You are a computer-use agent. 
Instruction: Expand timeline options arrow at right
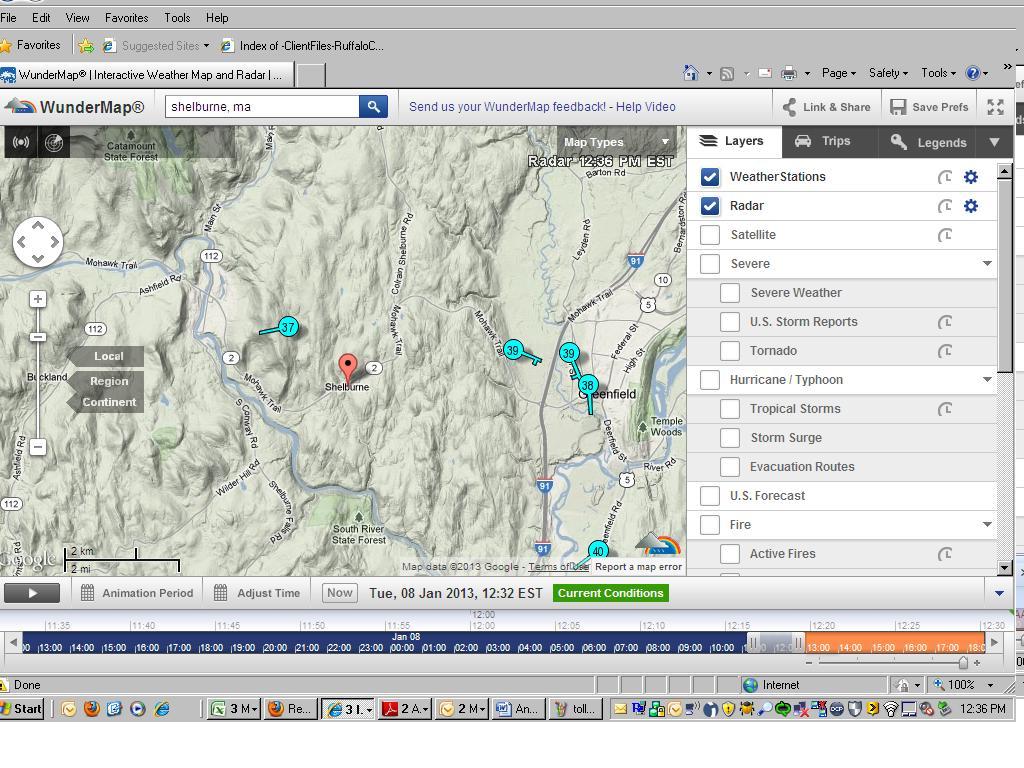pyautogui.click(x=999, y=594)
